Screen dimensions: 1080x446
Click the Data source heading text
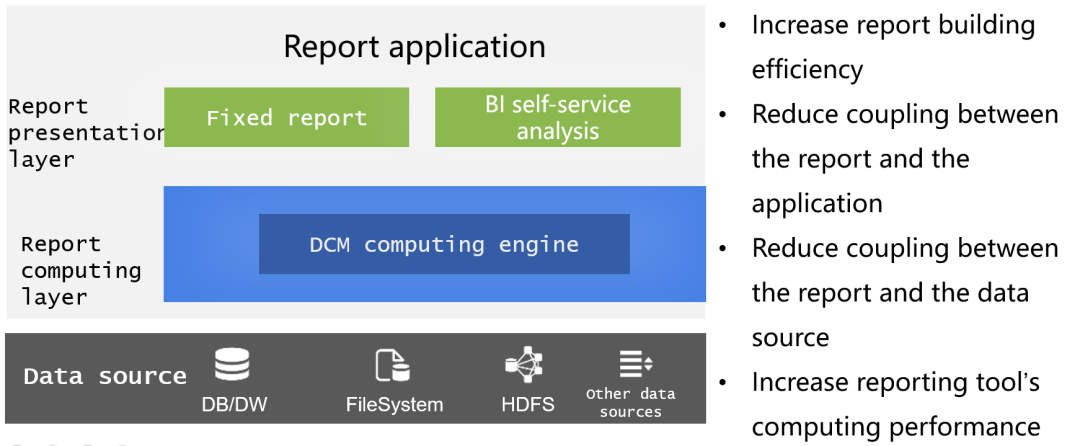[105, 376]
